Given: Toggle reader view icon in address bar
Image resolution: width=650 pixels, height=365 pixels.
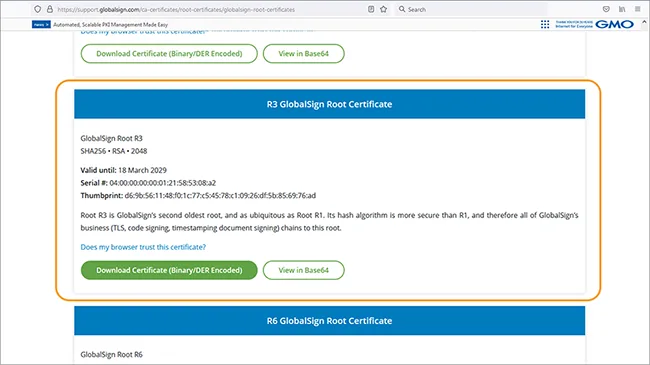Looking at the screenshot, I should [x=371, y=9].
